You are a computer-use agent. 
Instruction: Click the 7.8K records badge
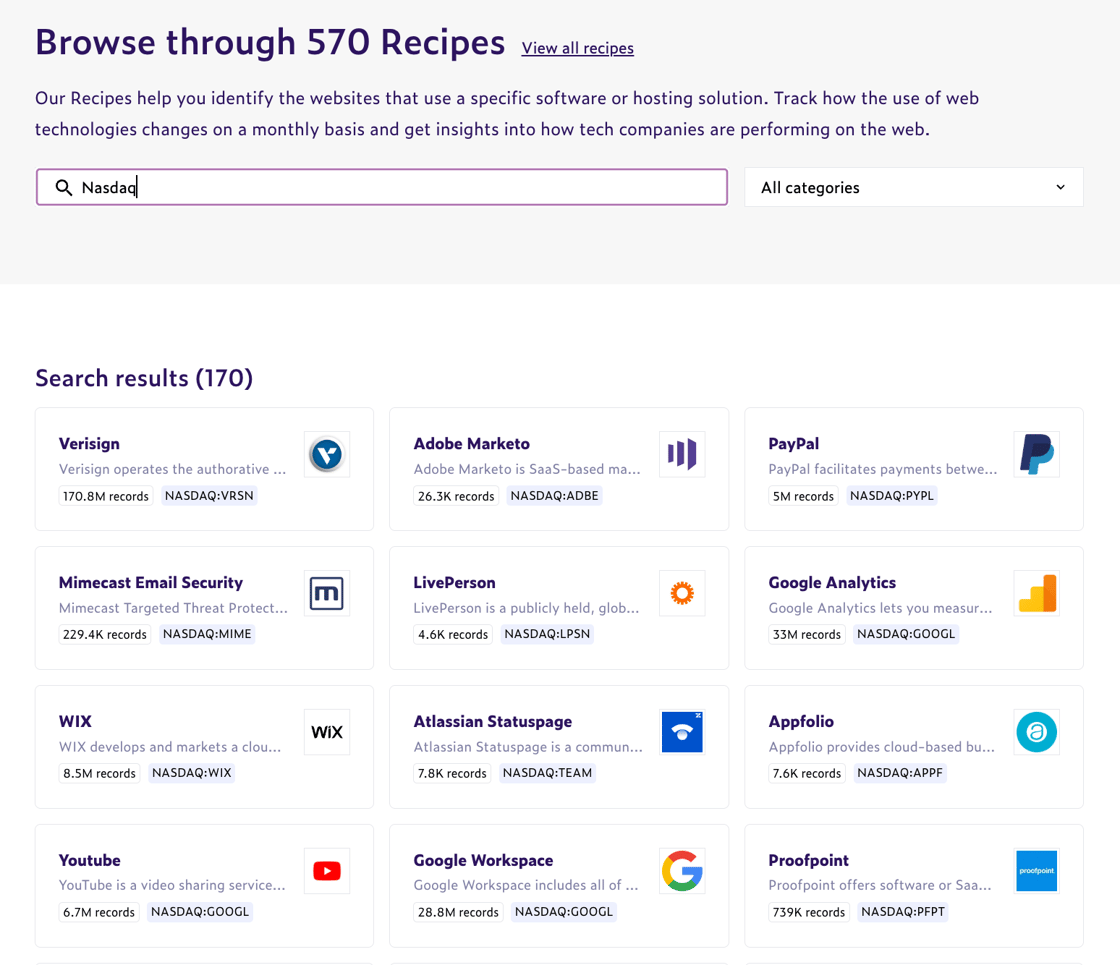click(x=452, y=774)
